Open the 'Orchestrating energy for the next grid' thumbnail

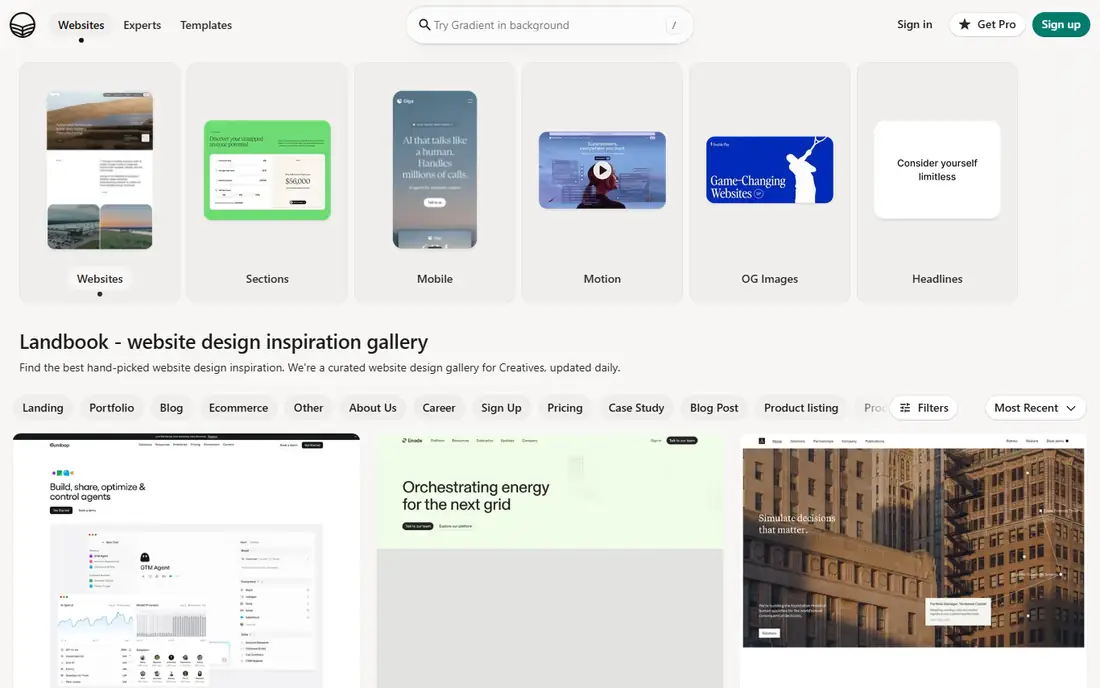coord(550,561)
